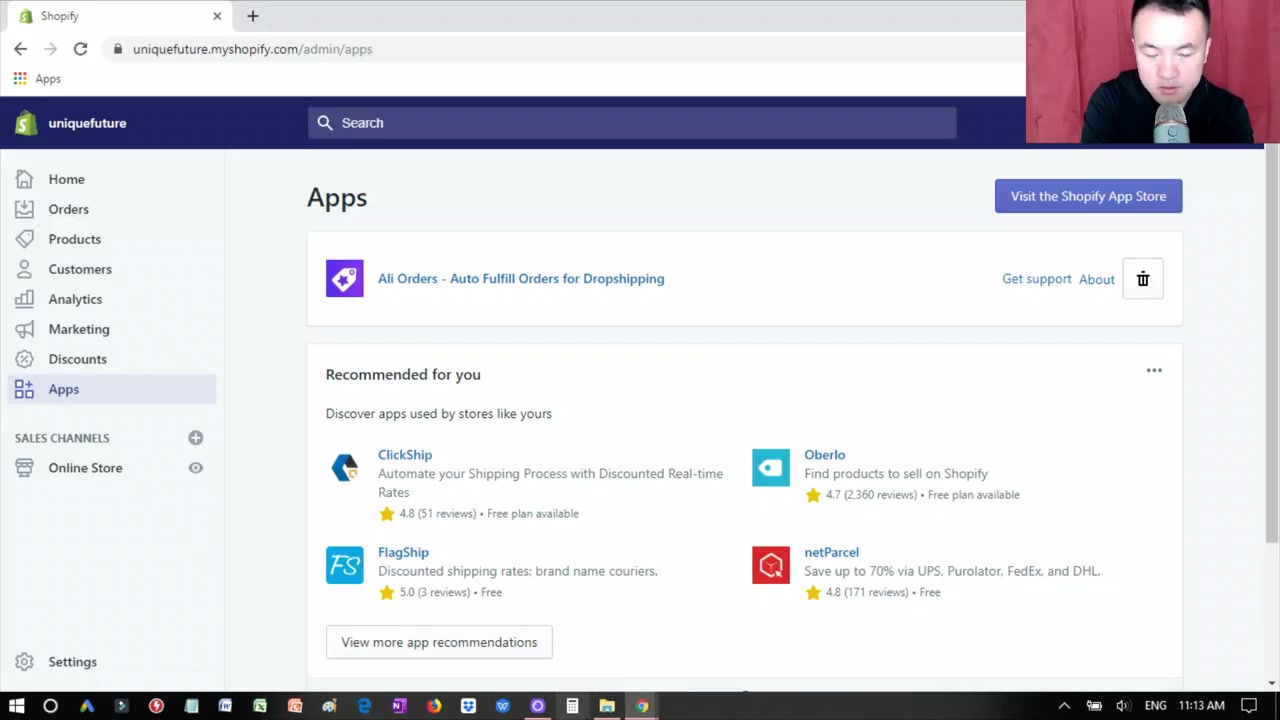The height and width of the screenshot is (720, 1280).
Task: Click the FlagShip FS logo
Action: [x=344, y=565]
